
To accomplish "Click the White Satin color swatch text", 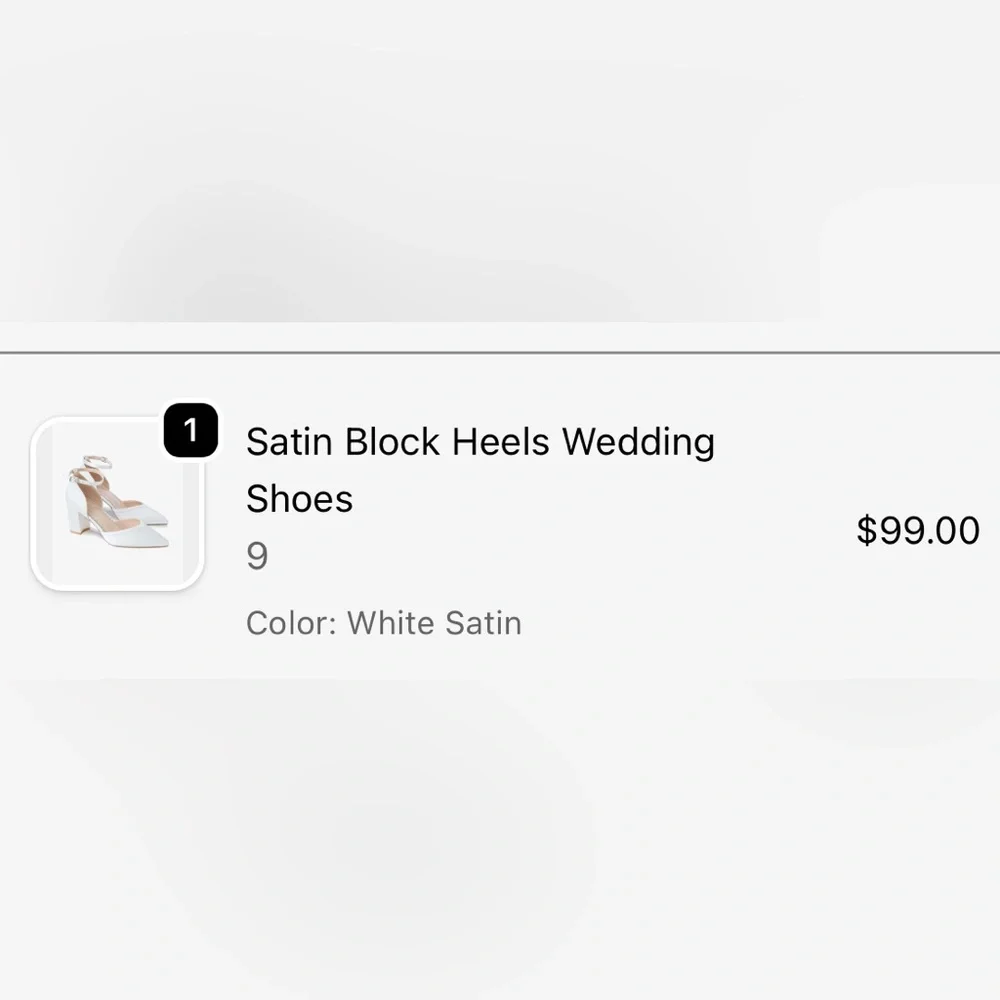I will click(x=433, y=622).
